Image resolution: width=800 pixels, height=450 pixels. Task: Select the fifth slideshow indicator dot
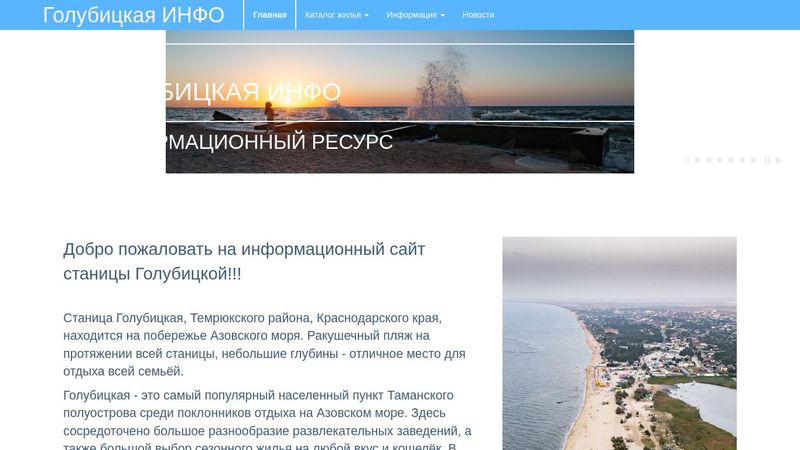pyautogui.click(x=731, y=160)
